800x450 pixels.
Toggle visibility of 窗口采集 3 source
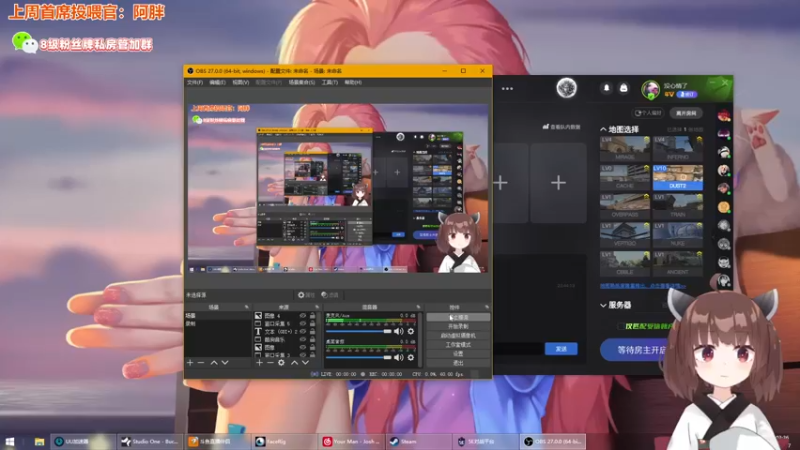point(303,355)
